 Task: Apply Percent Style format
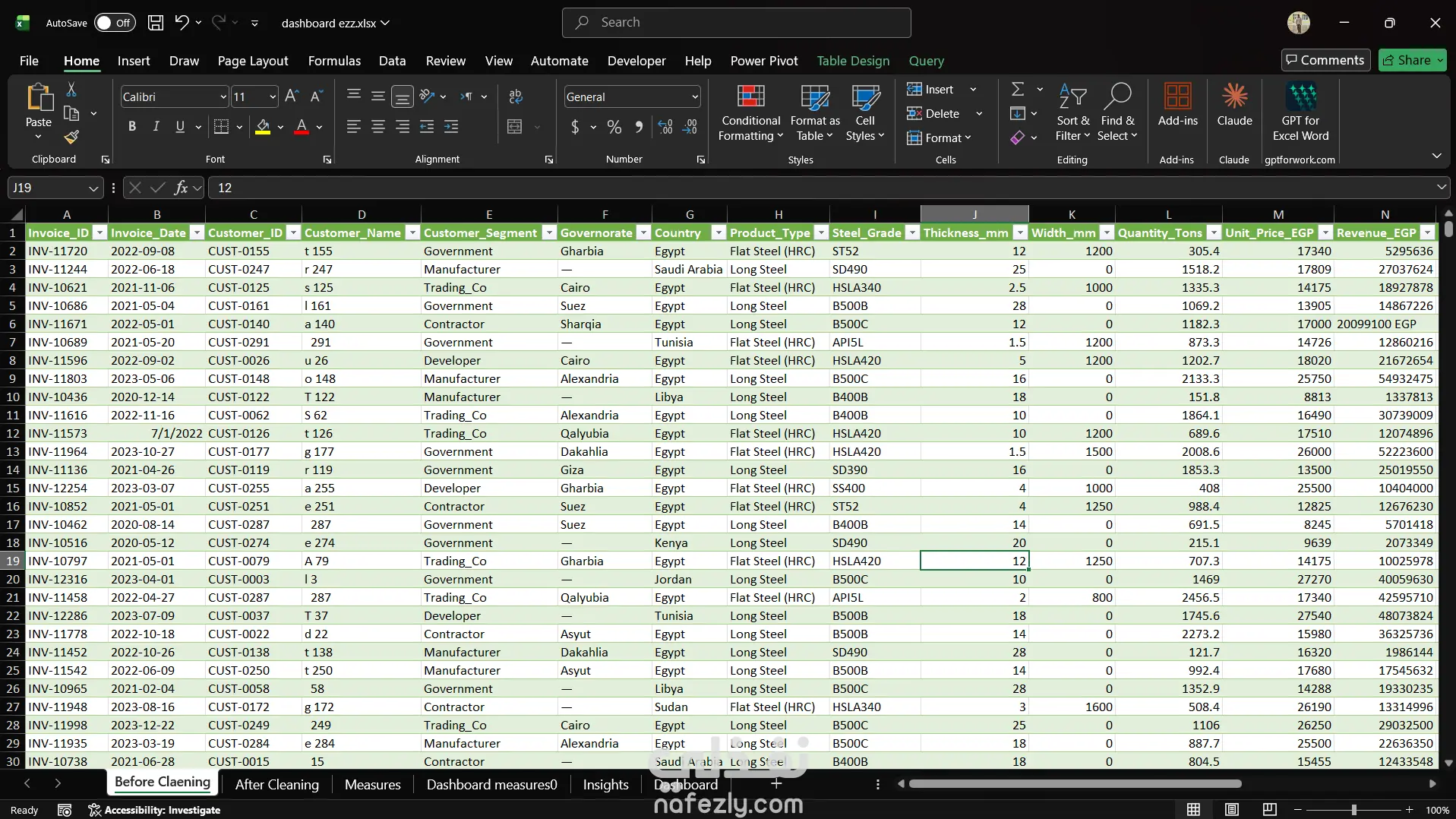click(614, 127)
